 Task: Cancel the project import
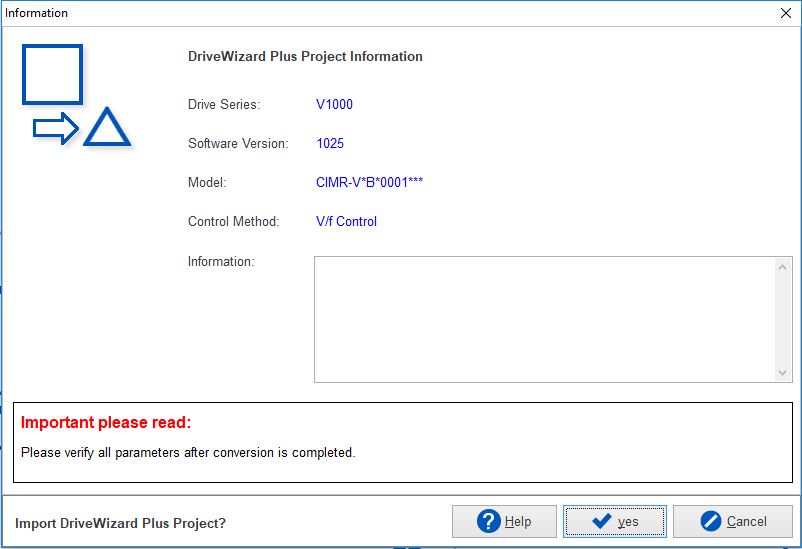coord(732,521)
